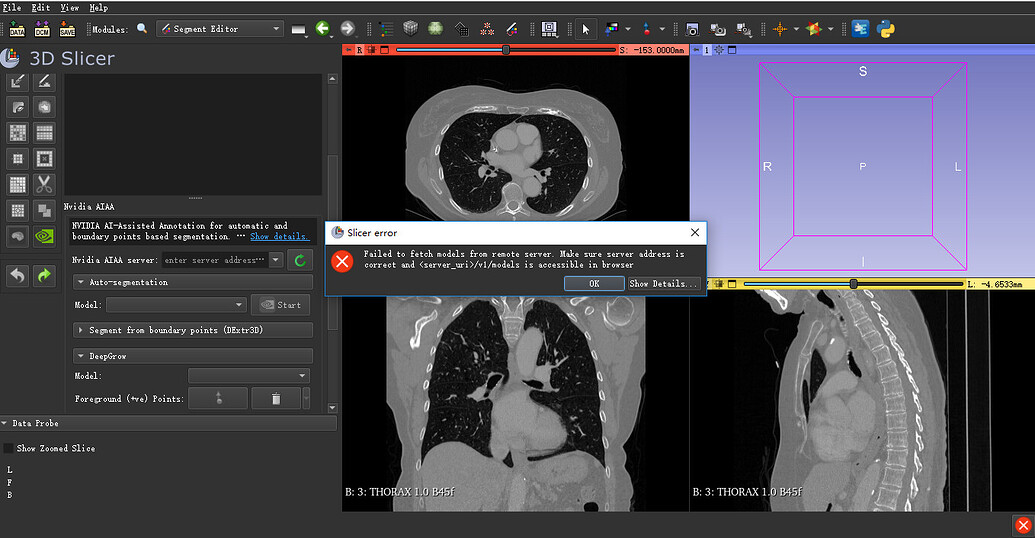Open the Extensions Manager blue icon

860,28
